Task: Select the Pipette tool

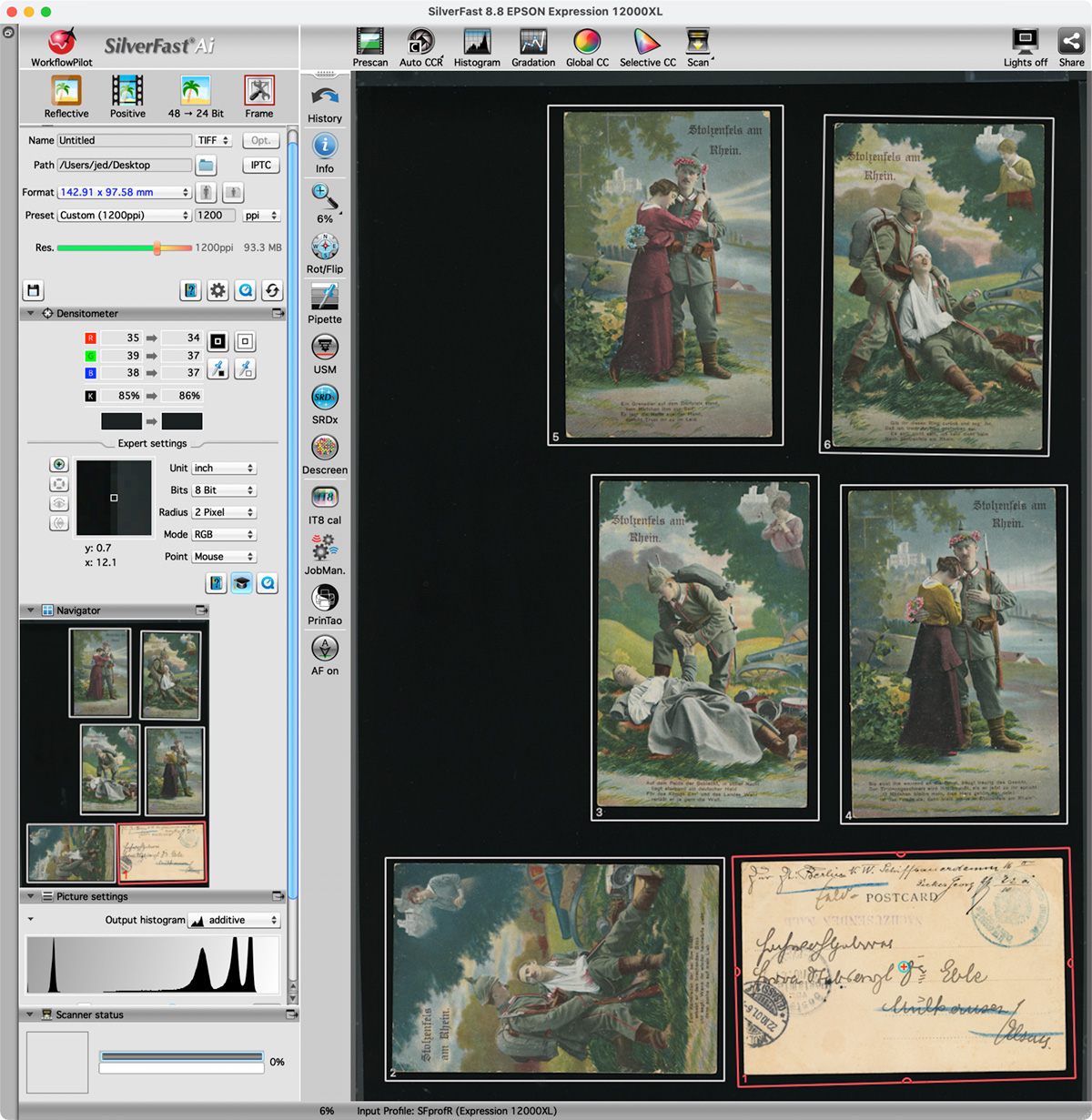Action: point(325,304)
